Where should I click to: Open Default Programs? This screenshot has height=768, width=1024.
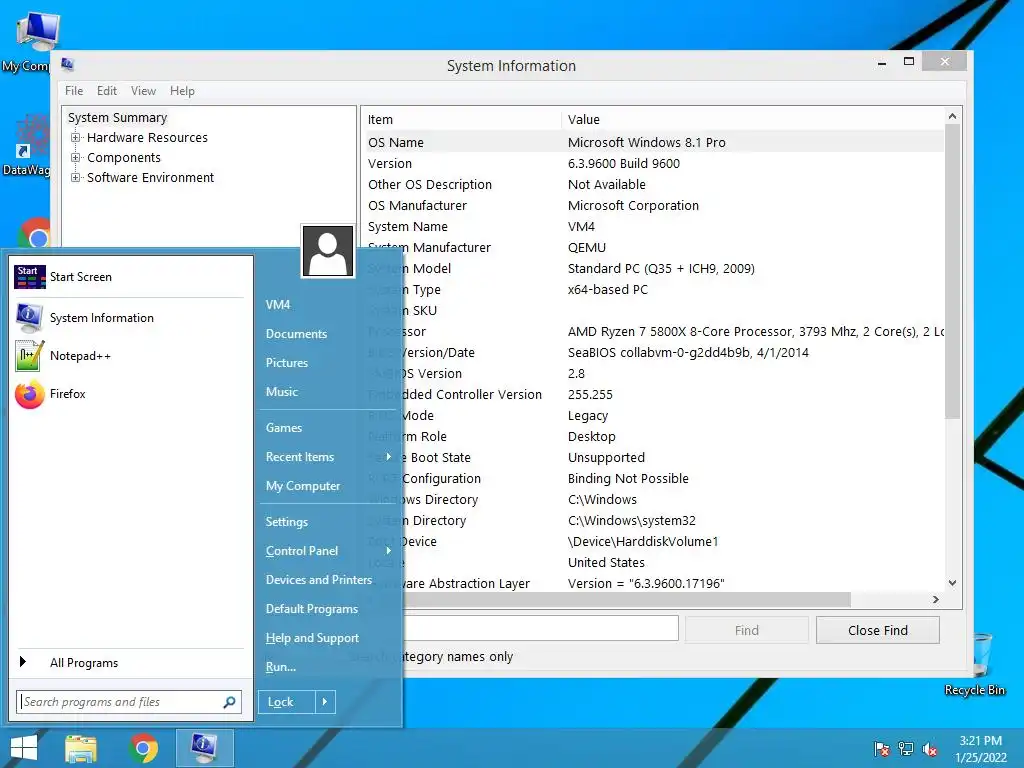click(x=312, y=609)
